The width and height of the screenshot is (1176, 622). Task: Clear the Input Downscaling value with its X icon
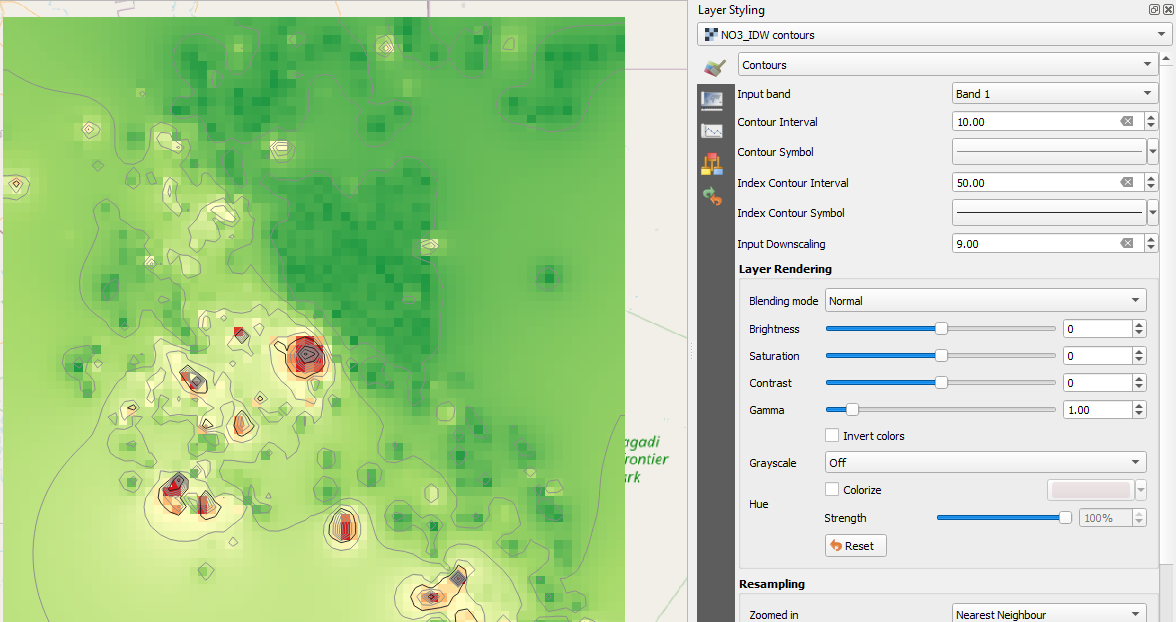click(1127, 243)
